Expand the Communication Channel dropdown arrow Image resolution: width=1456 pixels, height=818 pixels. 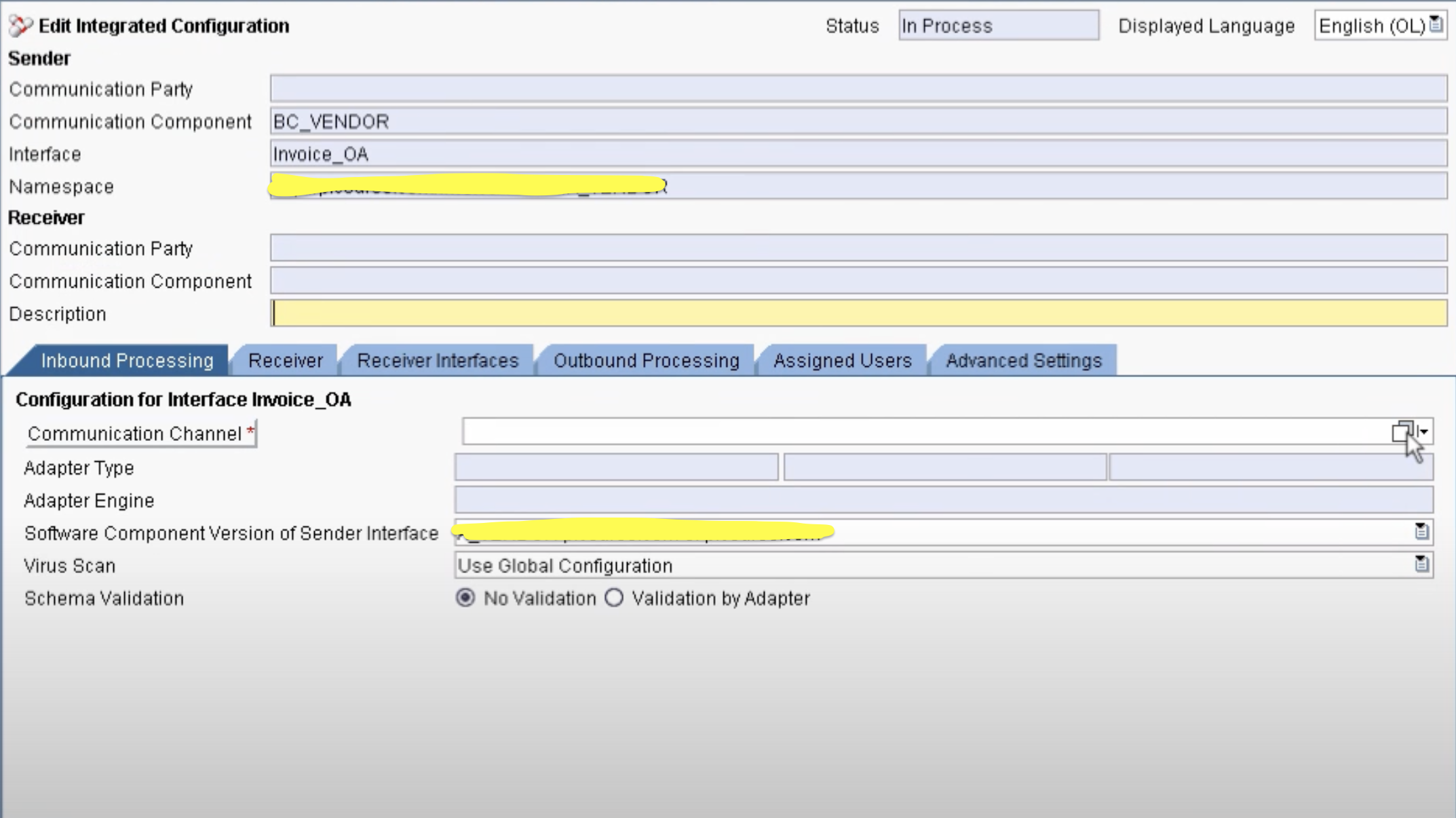(1424, 432)
